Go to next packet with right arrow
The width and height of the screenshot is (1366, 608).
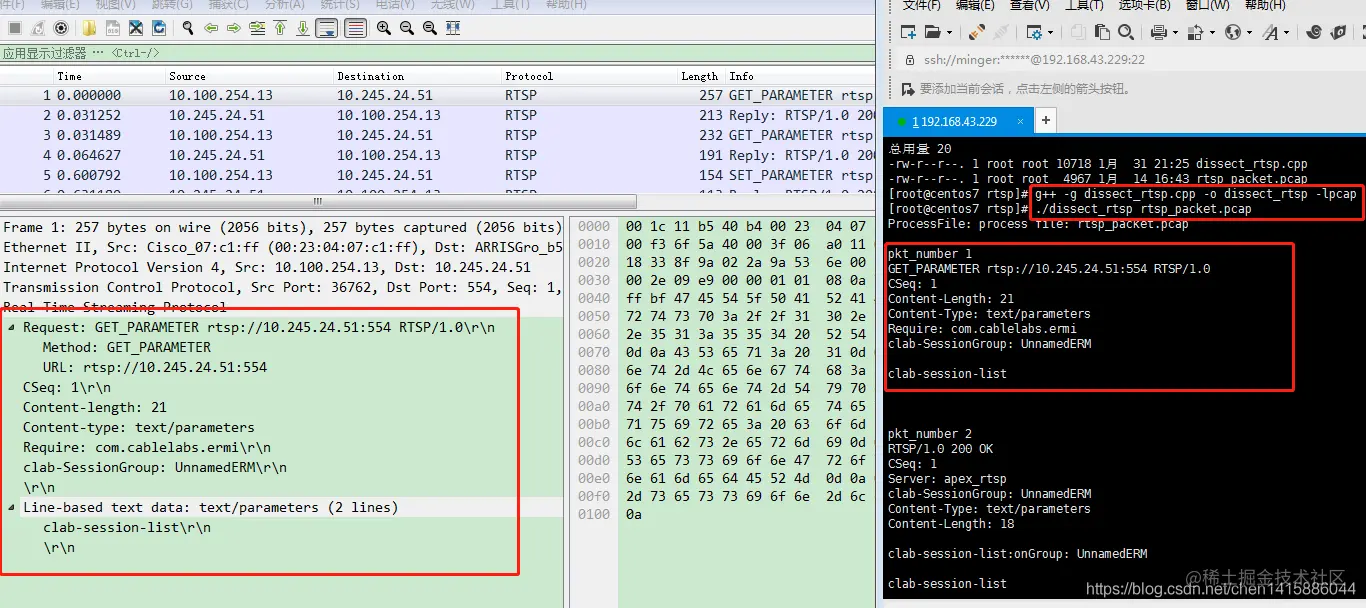point(234,28)
